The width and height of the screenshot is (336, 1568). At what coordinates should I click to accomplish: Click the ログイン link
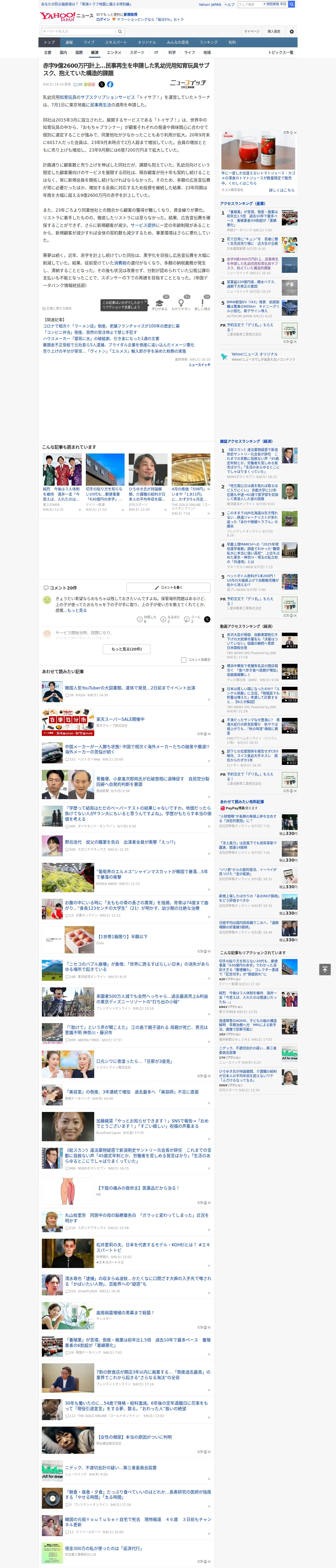(x=103, y=20)
